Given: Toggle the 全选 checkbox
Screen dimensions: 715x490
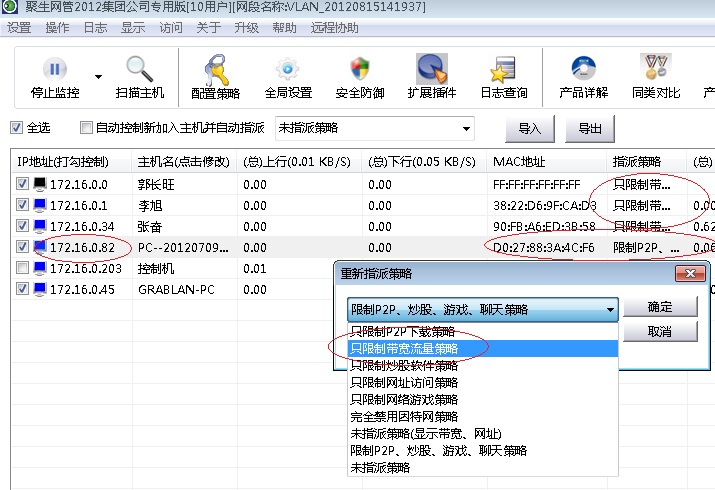Looking at the screenshot, I should click(x=16, y=128).
